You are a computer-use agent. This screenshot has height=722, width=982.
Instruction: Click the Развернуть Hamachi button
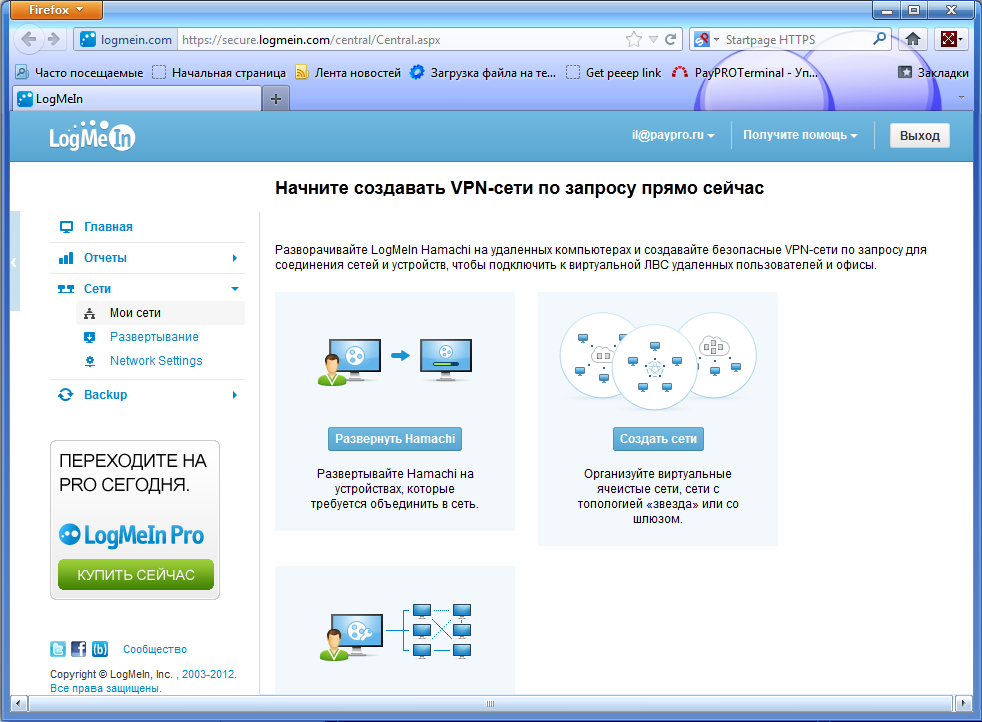point(395,439)
